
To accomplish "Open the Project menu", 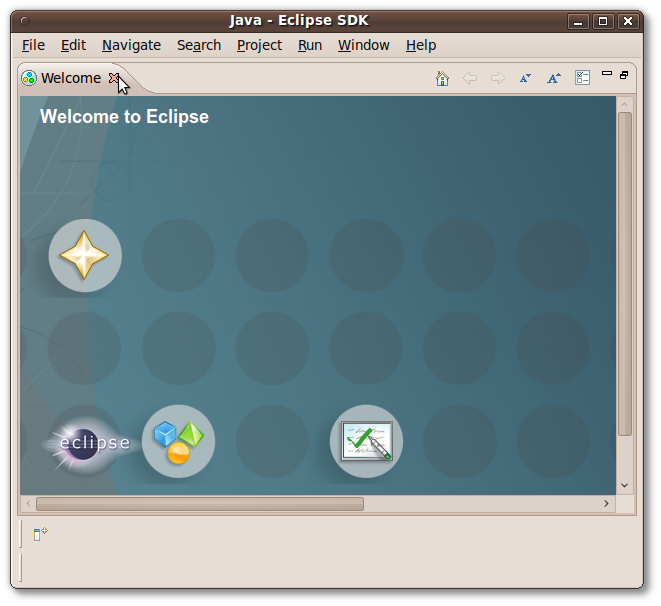I will click(x=259, y=45).
